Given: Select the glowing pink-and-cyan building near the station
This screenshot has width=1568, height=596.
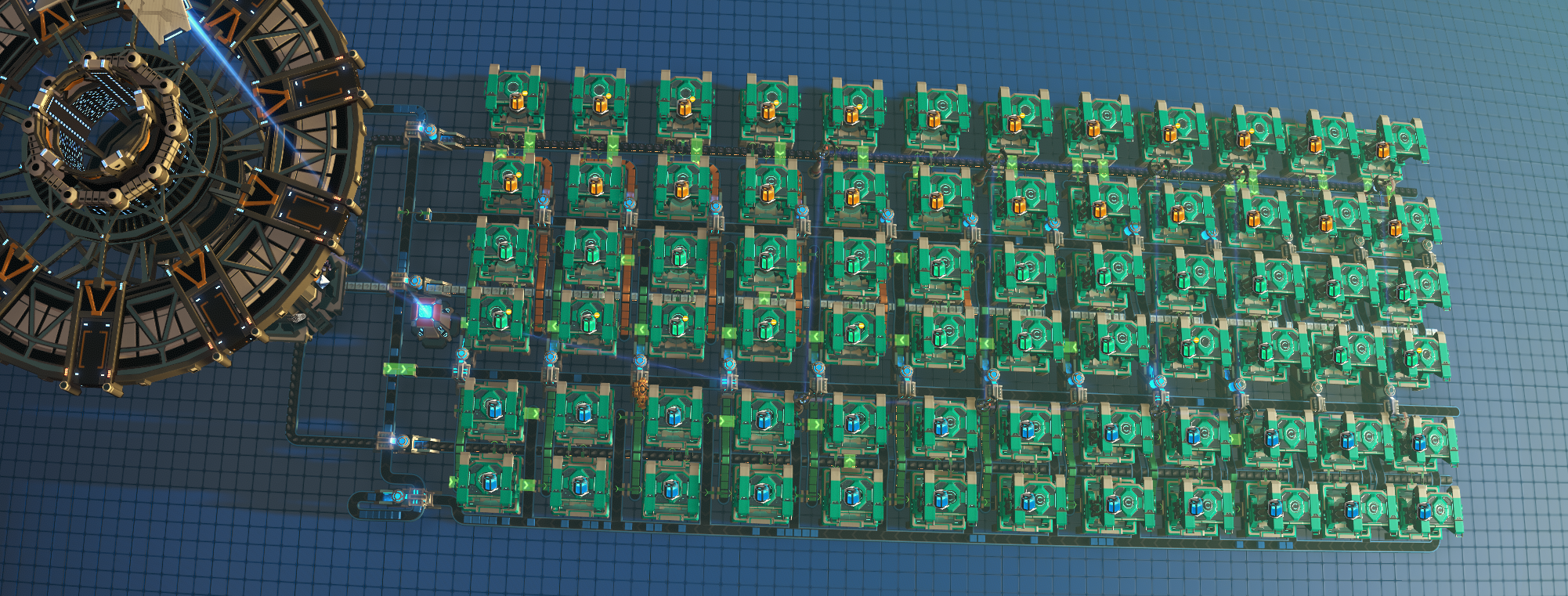Looking at the screenshot, I should pyautogui.click(x=426, y=312).
